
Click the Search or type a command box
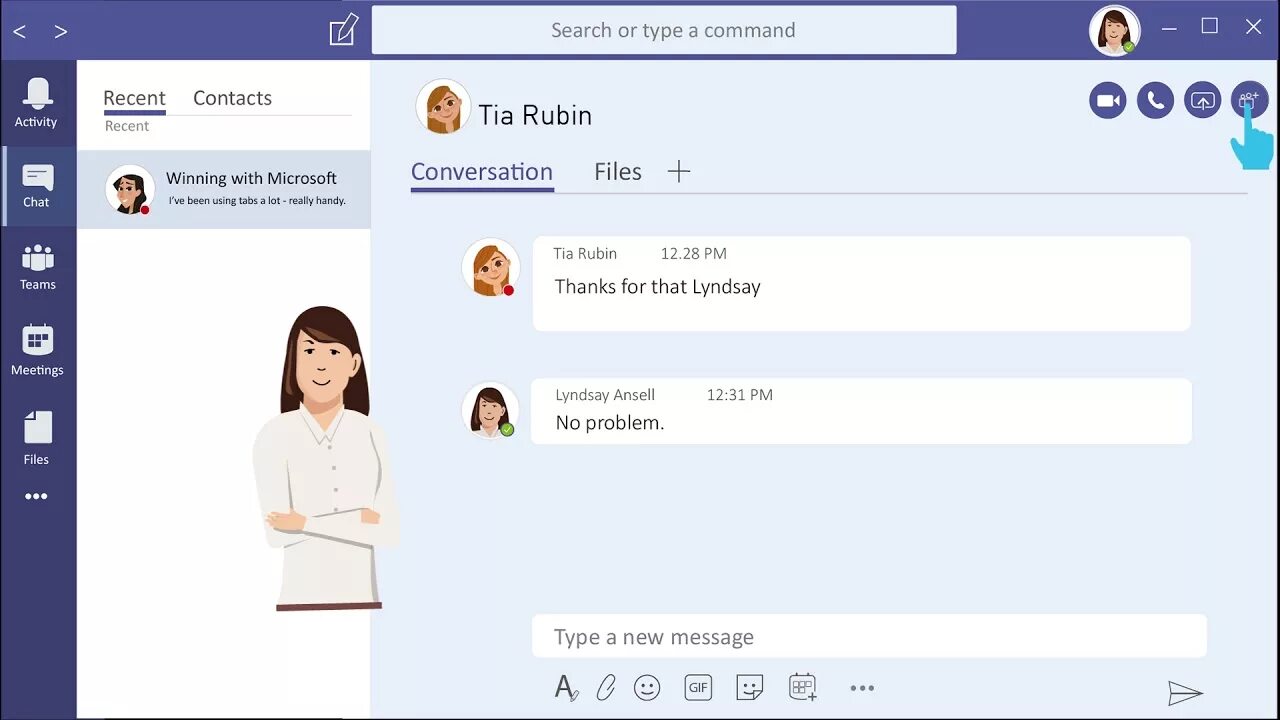[664, 30]
